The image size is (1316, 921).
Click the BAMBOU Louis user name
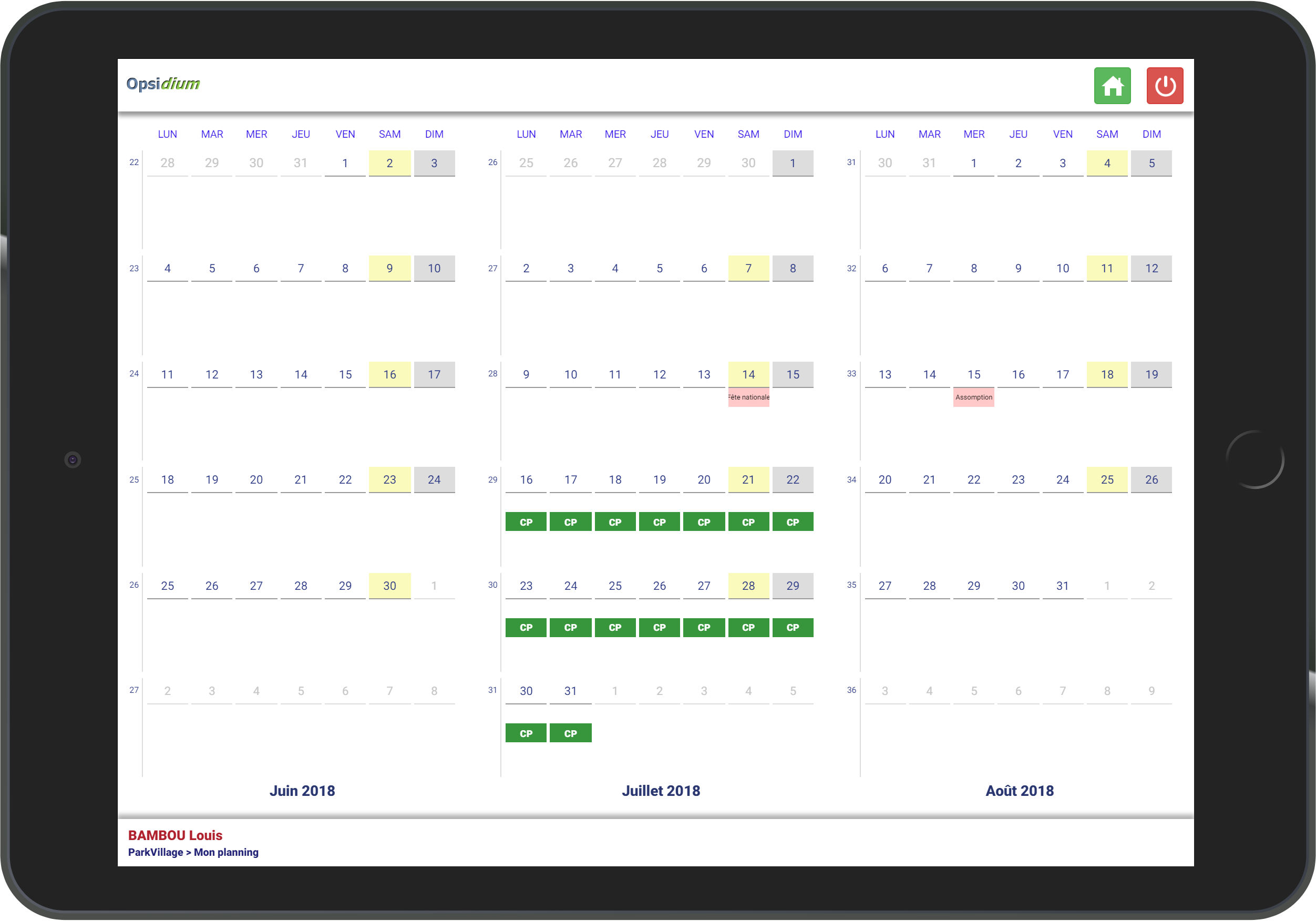[175, 835]
